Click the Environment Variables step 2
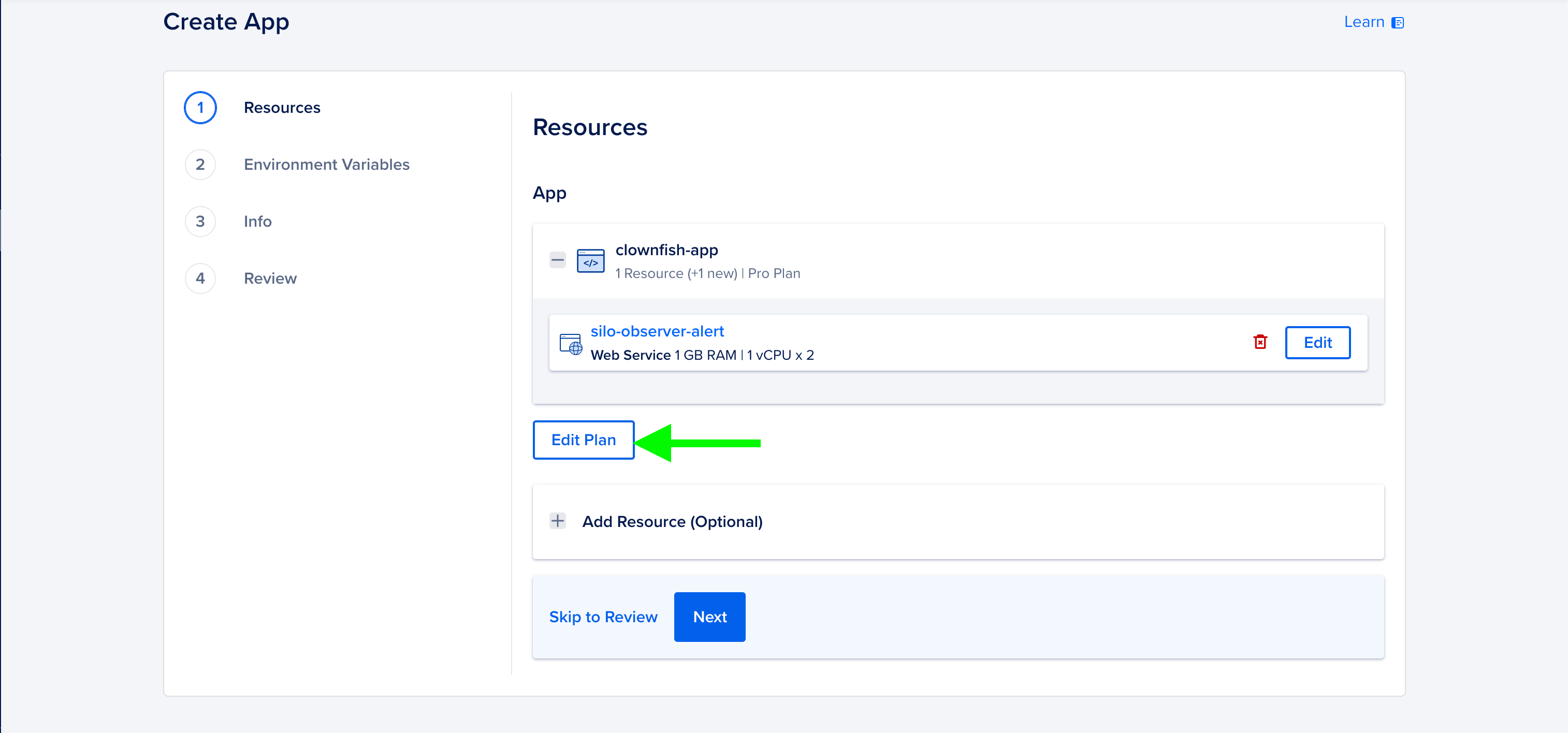This screenshot has height=733, width=1568. point(326,164)
